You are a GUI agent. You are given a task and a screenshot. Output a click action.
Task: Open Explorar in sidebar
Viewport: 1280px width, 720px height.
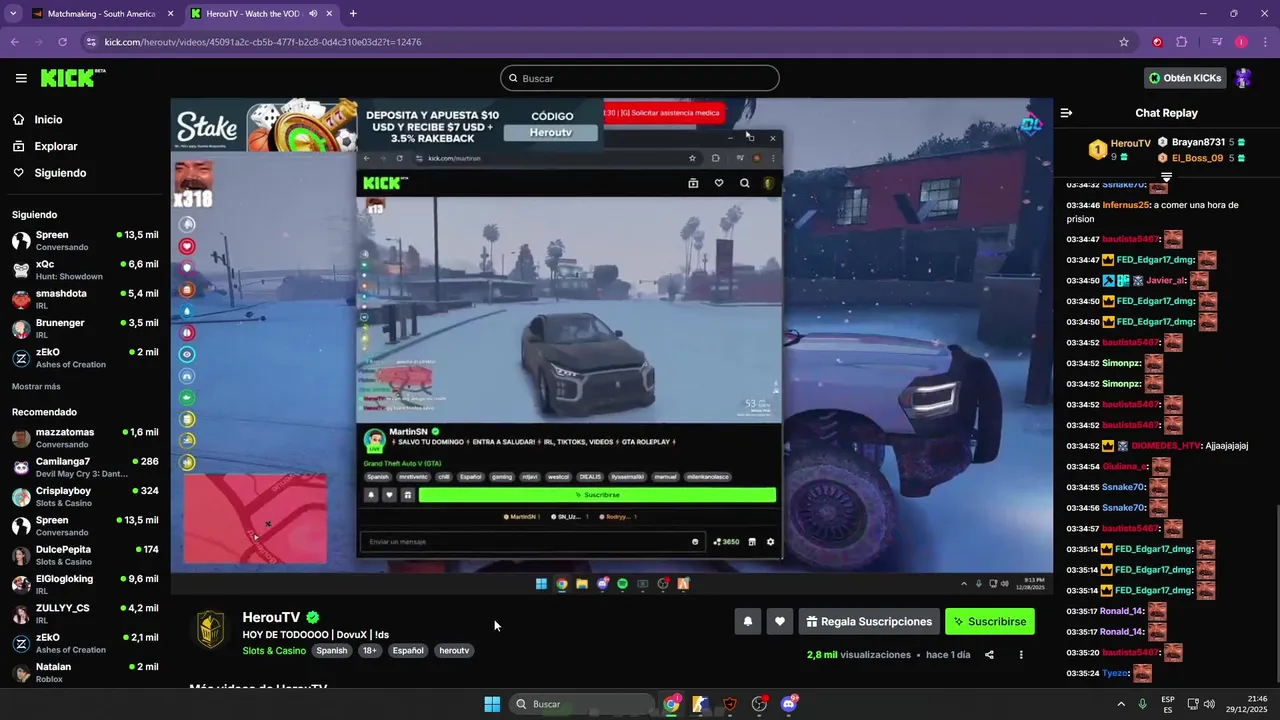(55, 146)
